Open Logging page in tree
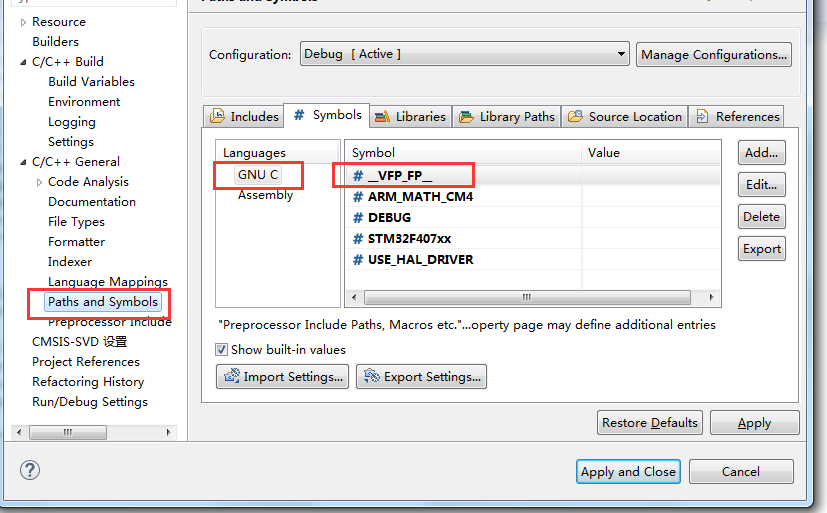Viewport: 827px width, 513px height. click(72, 122)
